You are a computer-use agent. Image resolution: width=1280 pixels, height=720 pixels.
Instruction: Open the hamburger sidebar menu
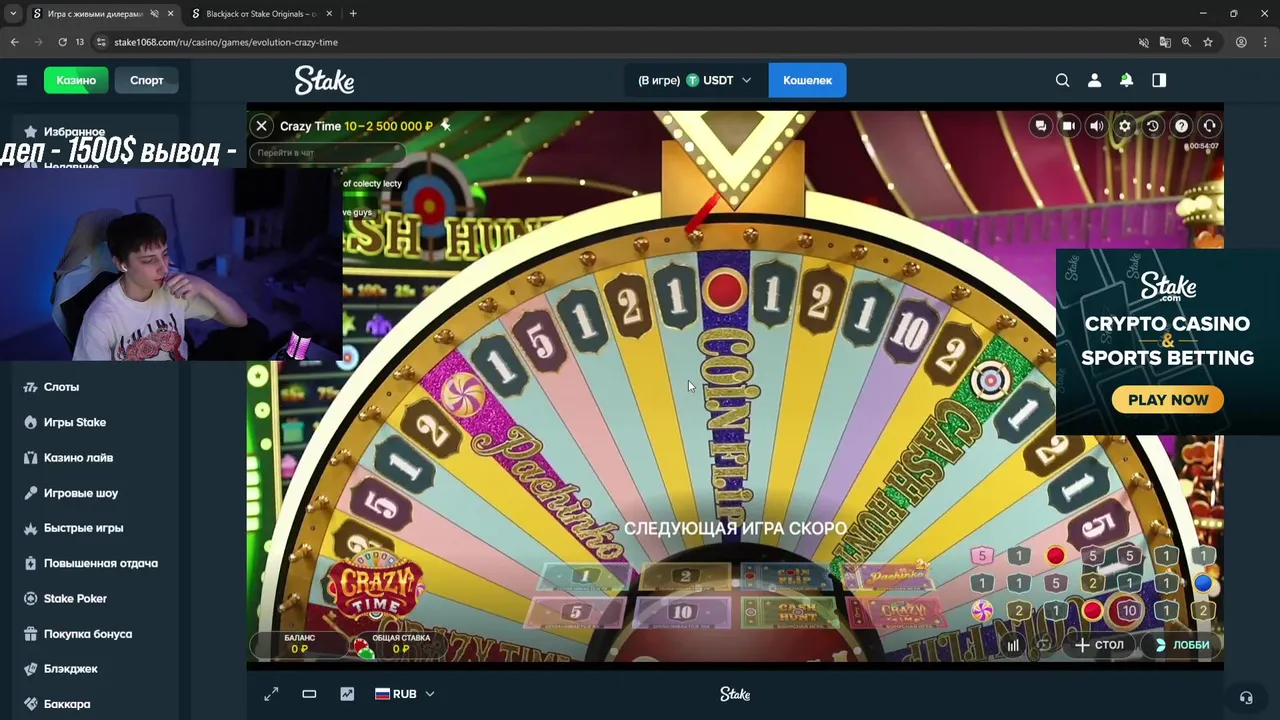(x=21, y=80)
